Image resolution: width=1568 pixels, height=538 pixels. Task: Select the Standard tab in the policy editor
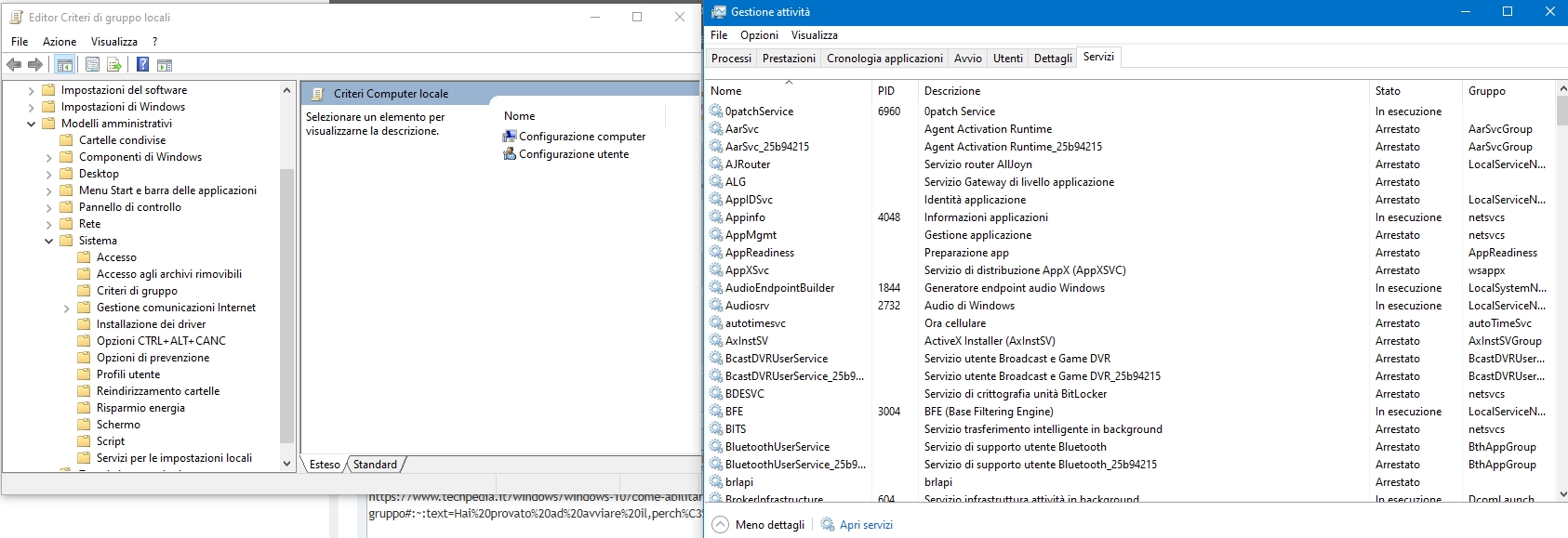375,465
